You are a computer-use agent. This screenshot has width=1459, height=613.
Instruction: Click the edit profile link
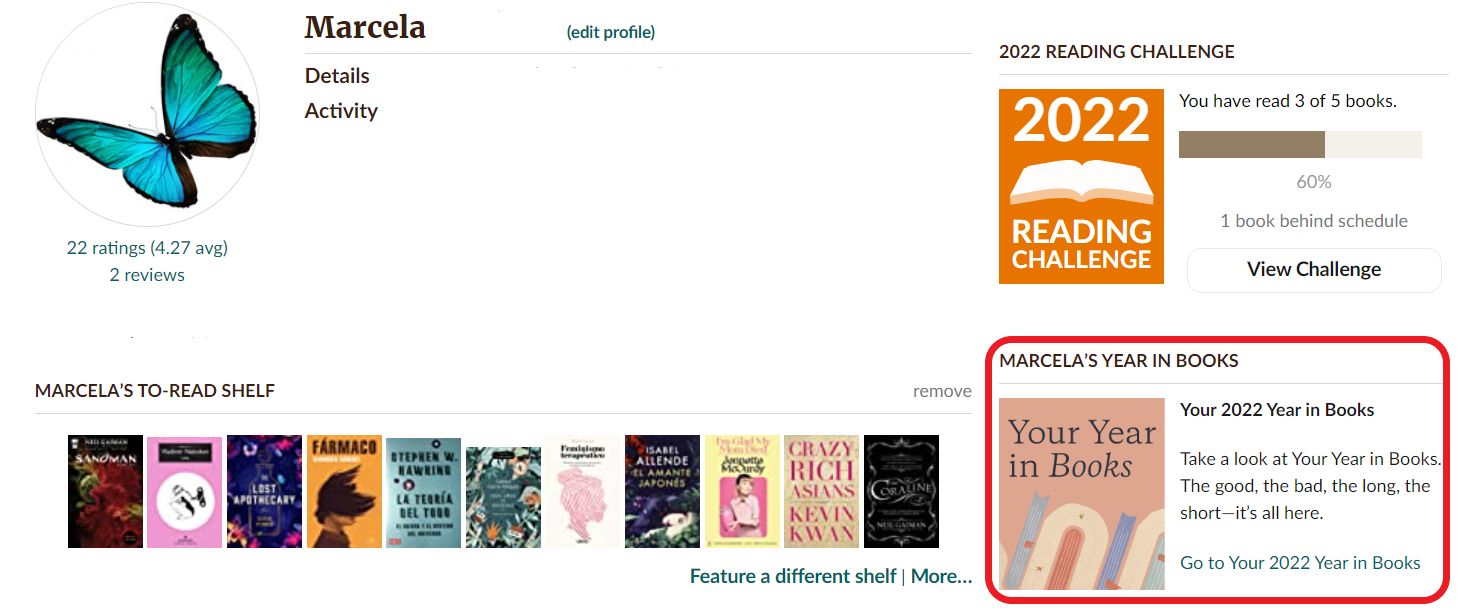(610, 32)
